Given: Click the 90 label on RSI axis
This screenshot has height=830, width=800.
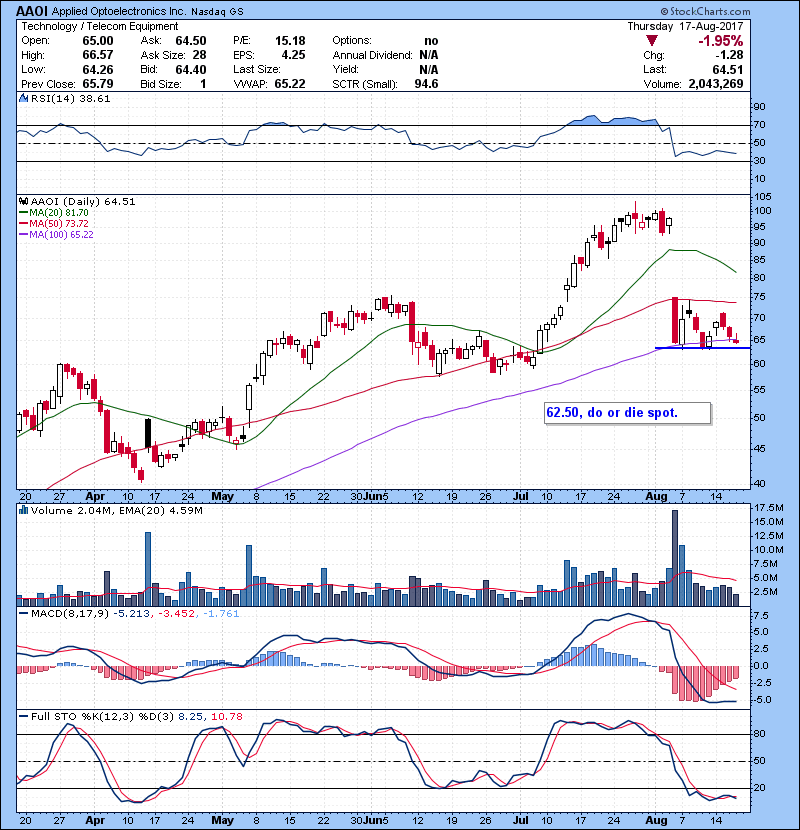Looking at the screenshot, I should pos(759,107).
